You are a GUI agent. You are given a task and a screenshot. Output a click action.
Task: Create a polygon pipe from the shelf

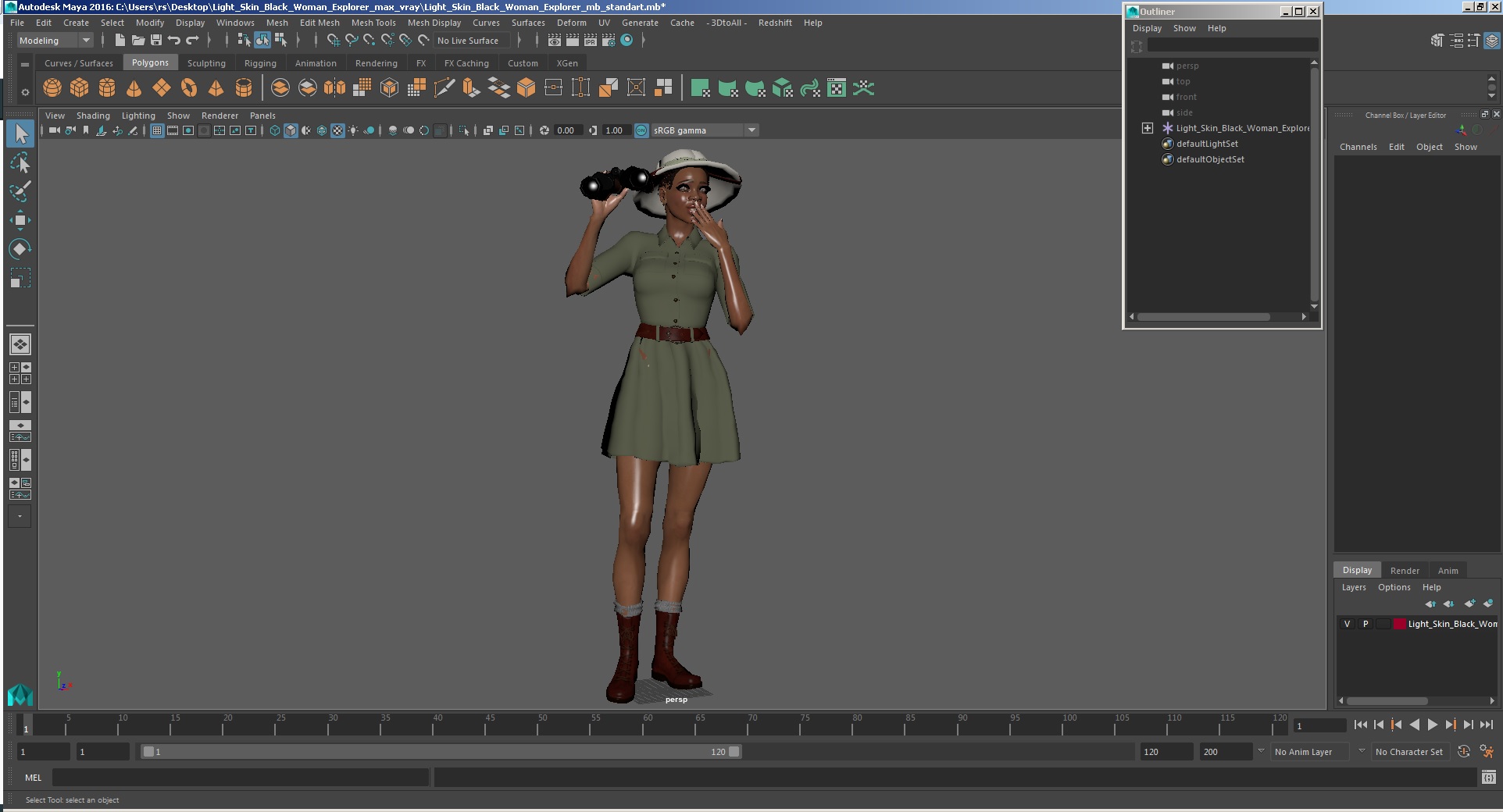coord(244,88)
